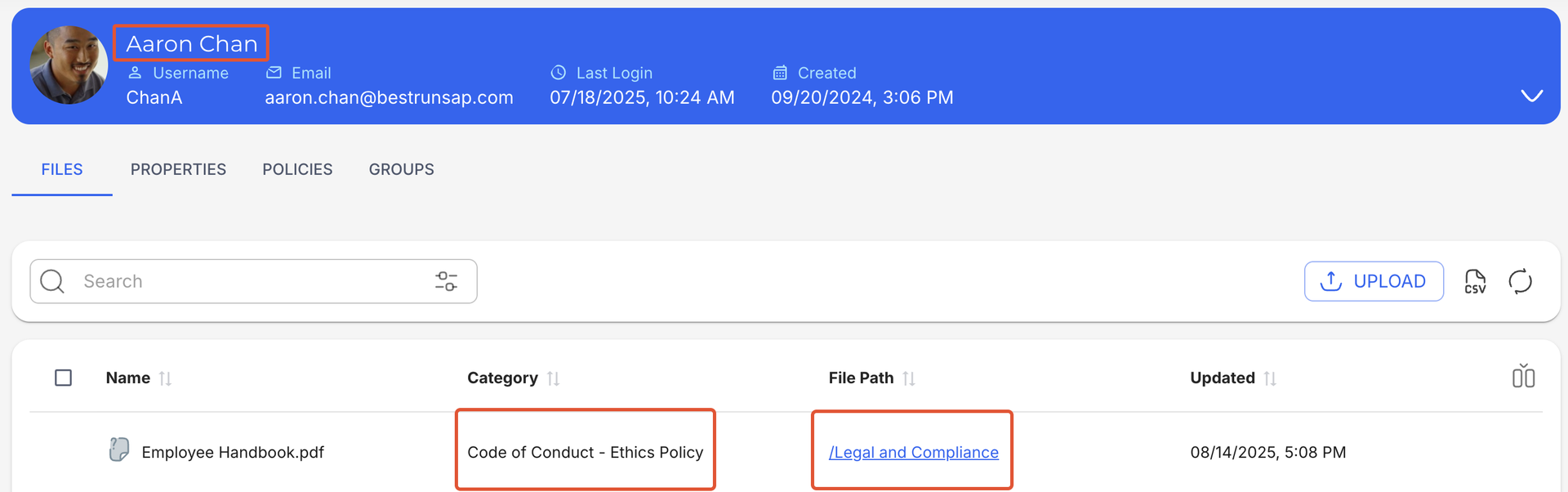The image size is (1568, 492).
Task: Click Aaron Chan's profile photo
Action: (69, 65)
